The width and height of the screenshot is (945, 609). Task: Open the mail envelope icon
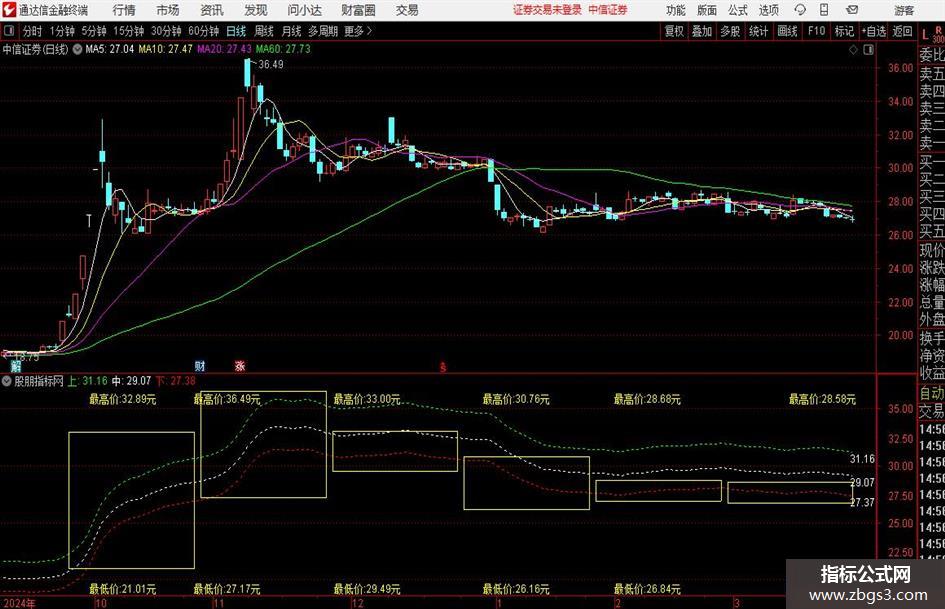[x=852, y=10]
